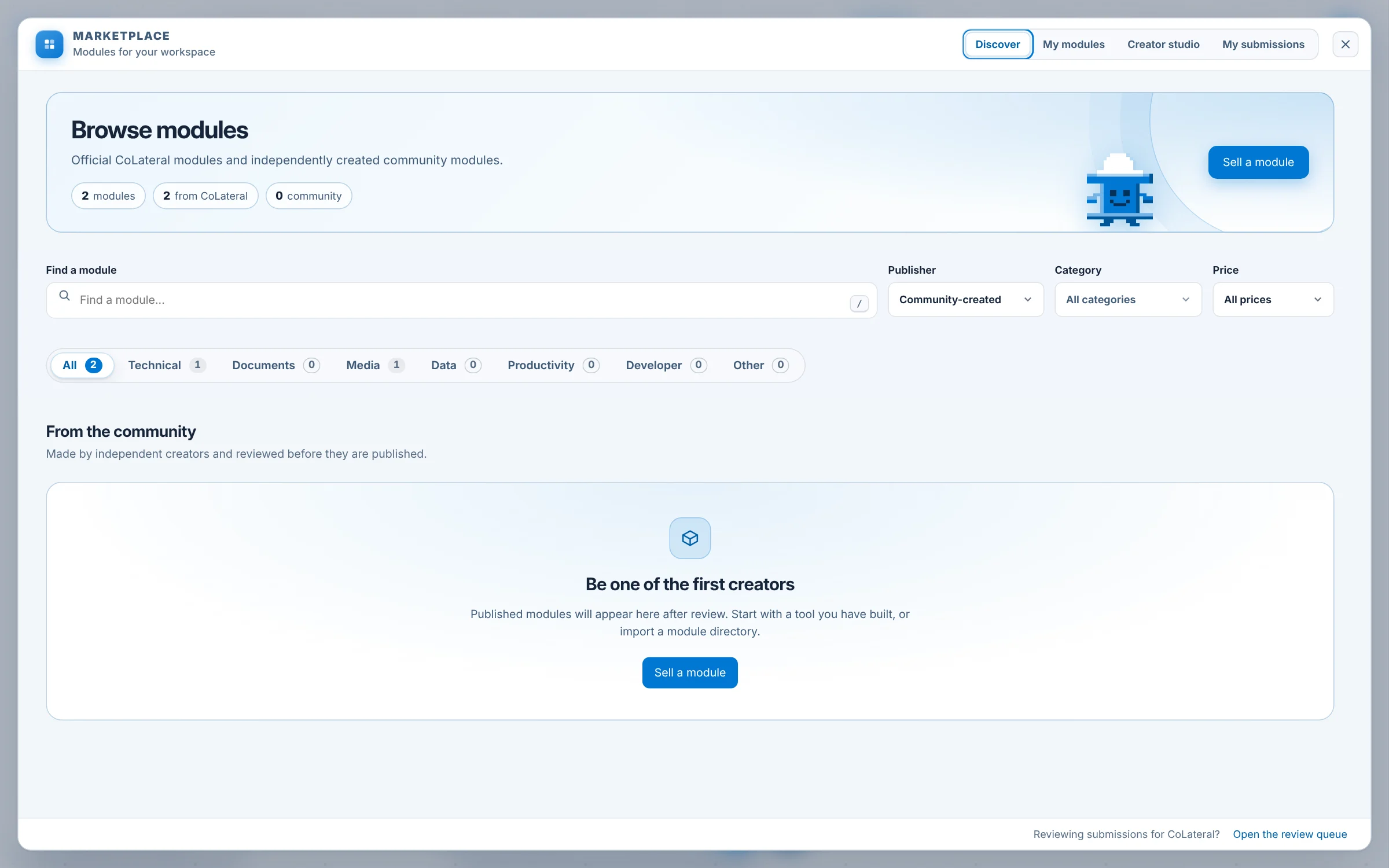
Task: Click the Marketplace grid logo icon
Action: [x=49, y=44]
